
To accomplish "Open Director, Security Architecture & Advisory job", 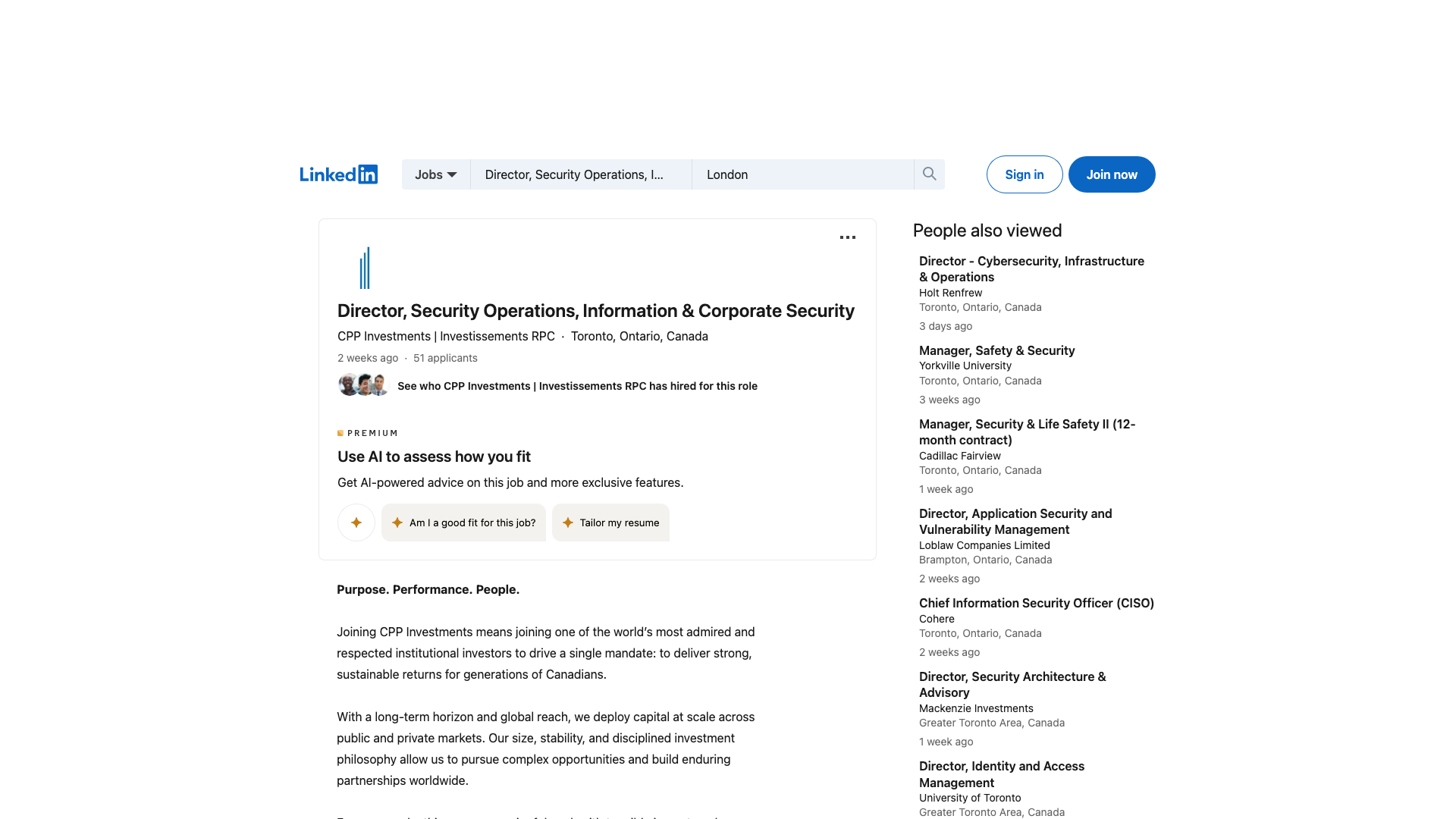I will 1012,684.
